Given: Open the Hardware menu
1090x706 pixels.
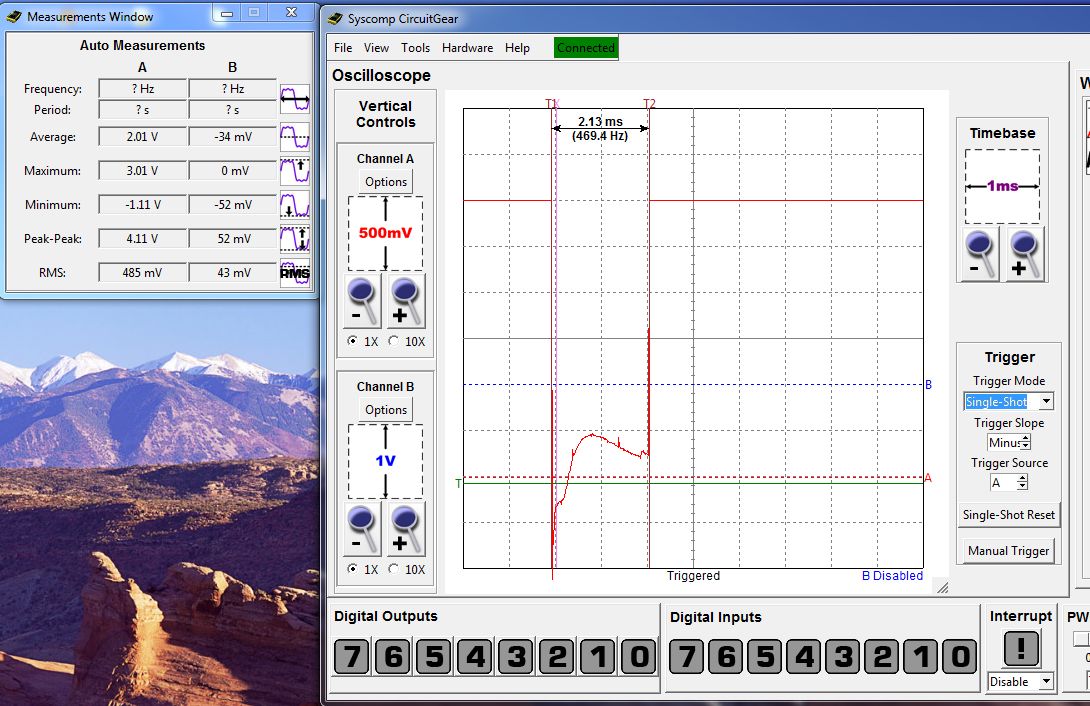Looking at the screenshot, I should point(467,48).
